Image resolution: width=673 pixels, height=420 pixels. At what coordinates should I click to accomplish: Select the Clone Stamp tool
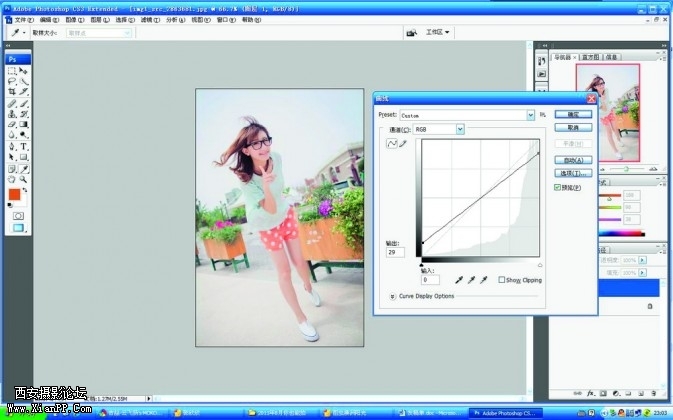[12, 114]
